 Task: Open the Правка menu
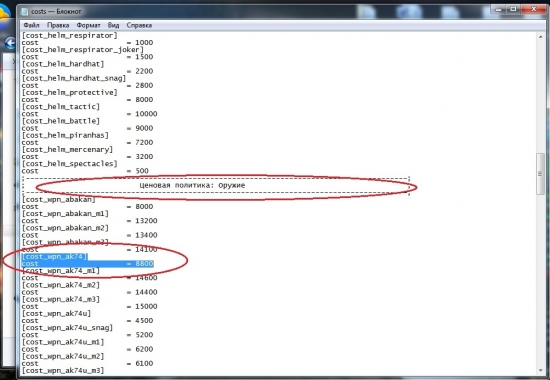pos(58,25)
